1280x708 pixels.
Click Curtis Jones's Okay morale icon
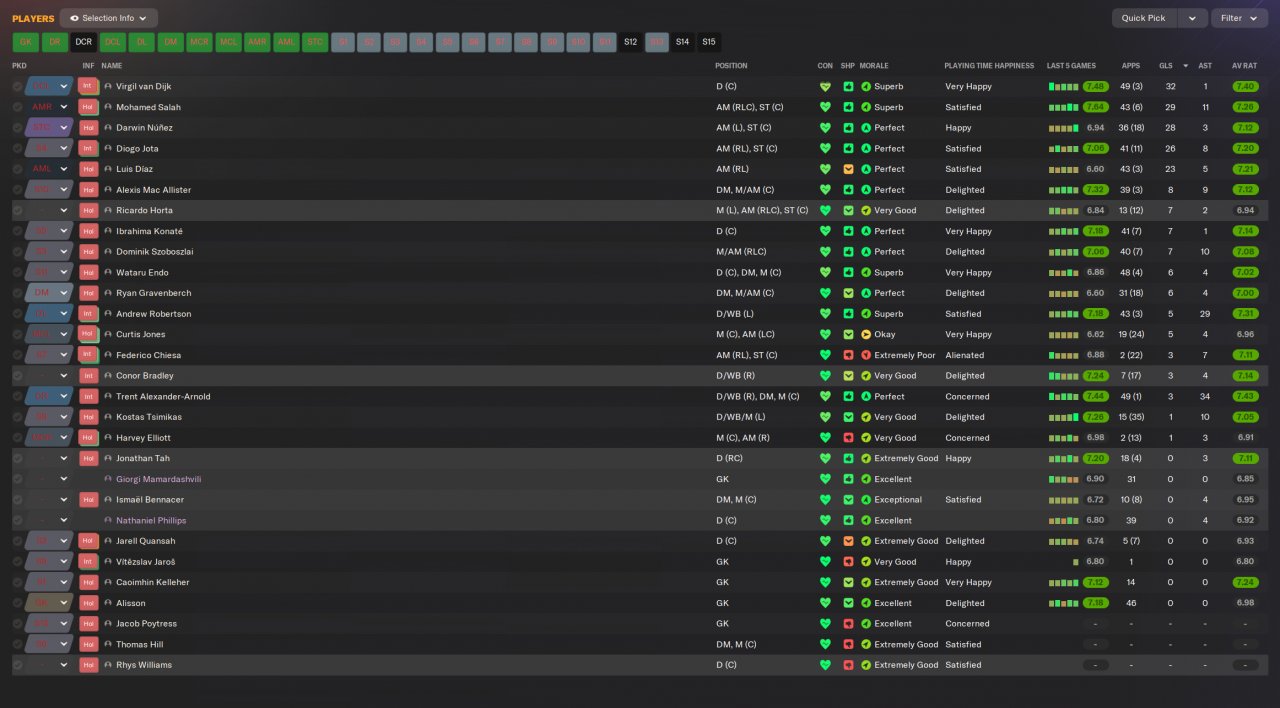(866, 334)
